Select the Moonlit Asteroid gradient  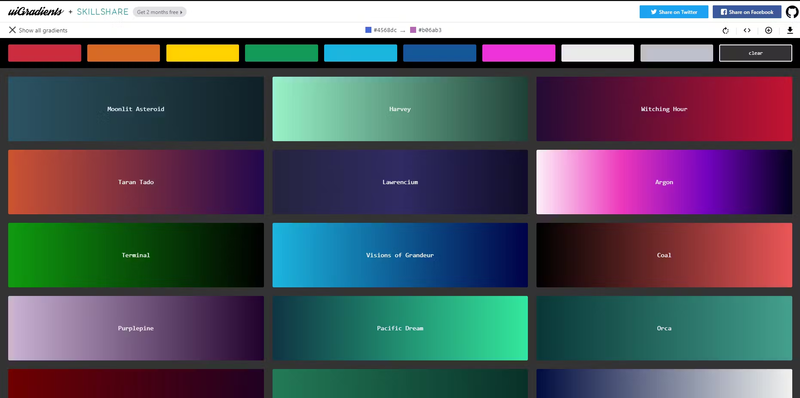pos(136,109)
